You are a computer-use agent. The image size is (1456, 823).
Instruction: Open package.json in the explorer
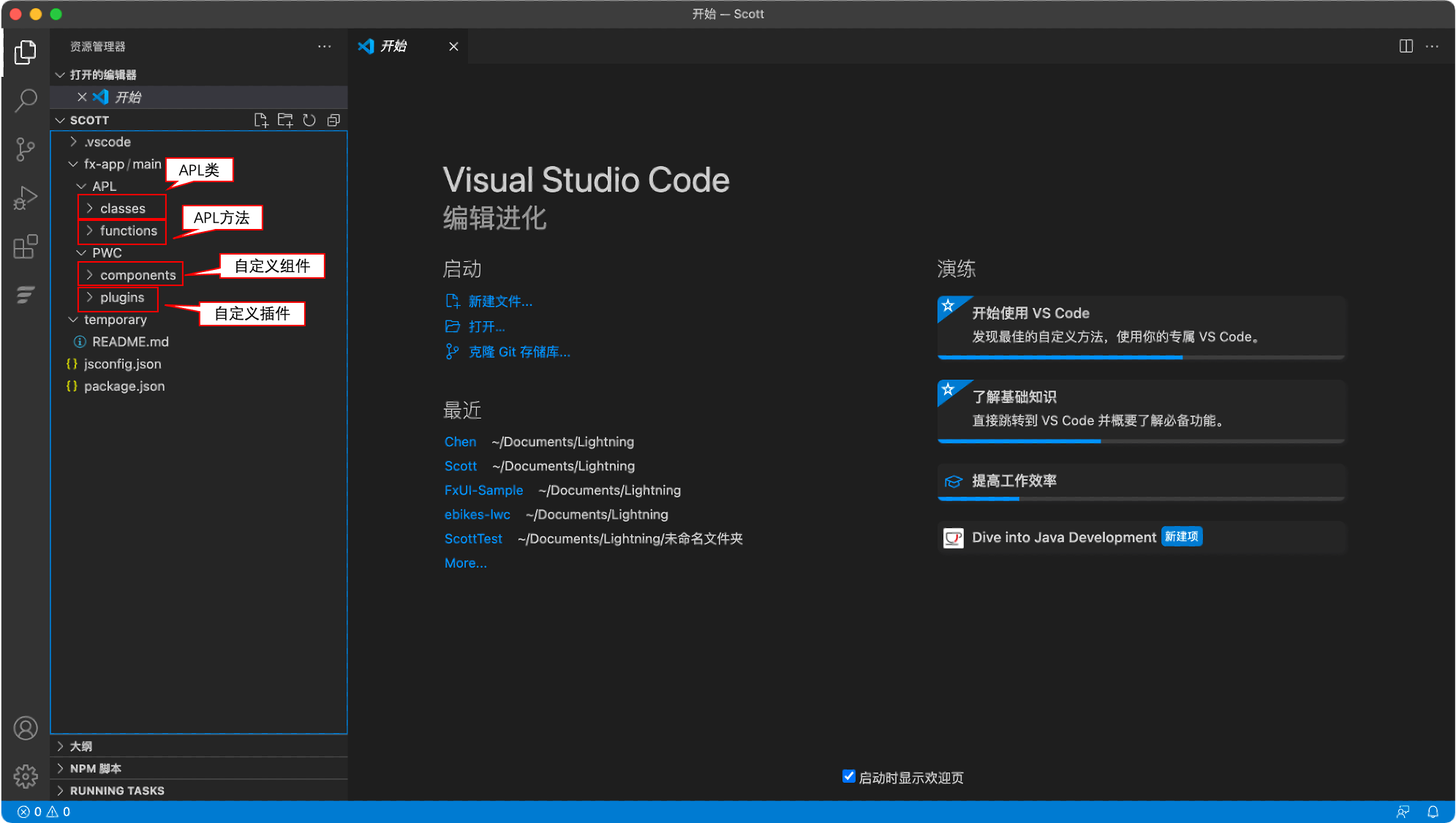coord(124,386)
